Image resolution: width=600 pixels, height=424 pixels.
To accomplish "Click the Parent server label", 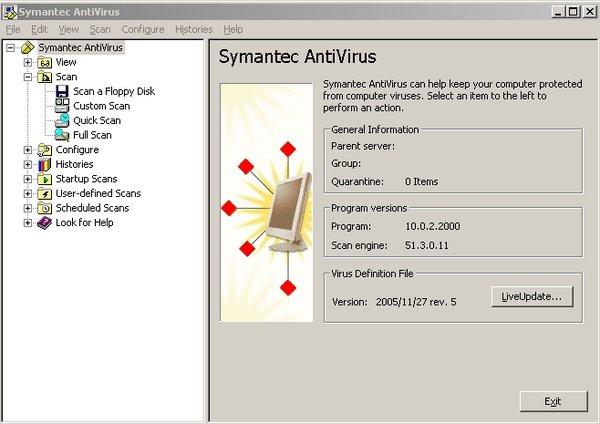I will (x=363, y=147).
